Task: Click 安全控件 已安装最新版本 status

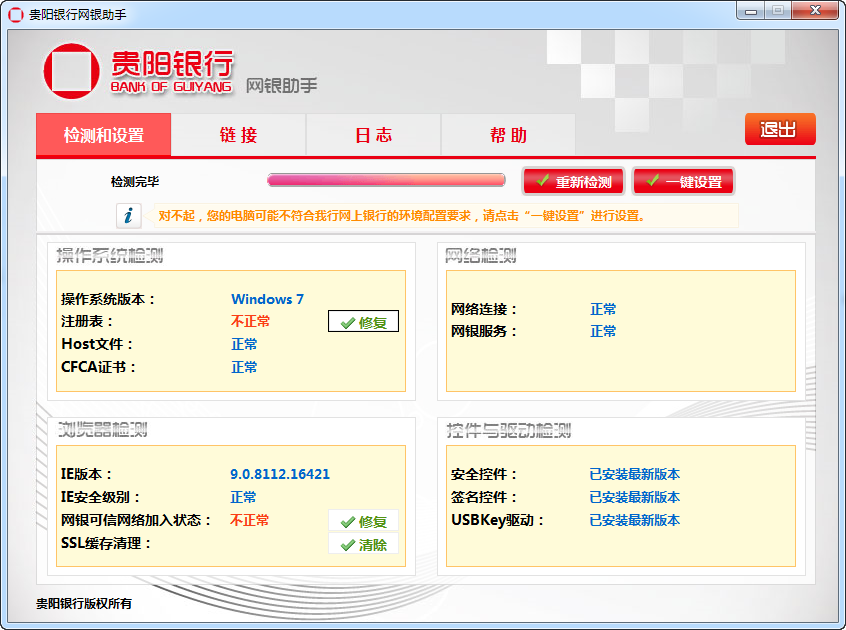Action: 634,474
